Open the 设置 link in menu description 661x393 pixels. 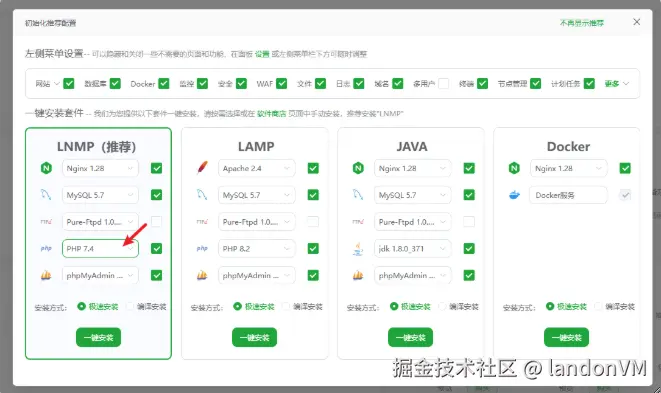pos(262,54)
